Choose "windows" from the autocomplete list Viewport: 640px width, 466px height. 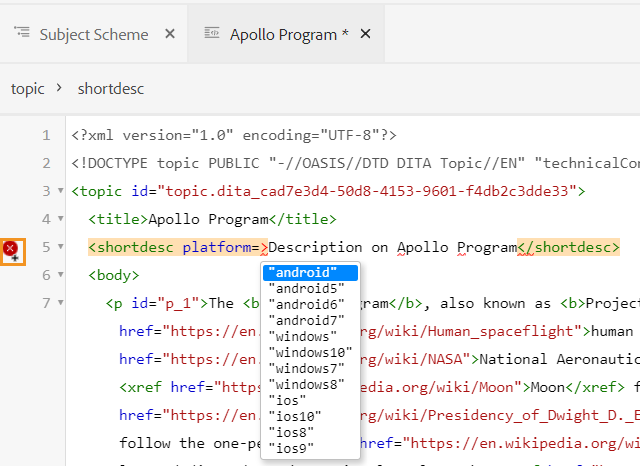pyautogui.click(x=310, y=337)
